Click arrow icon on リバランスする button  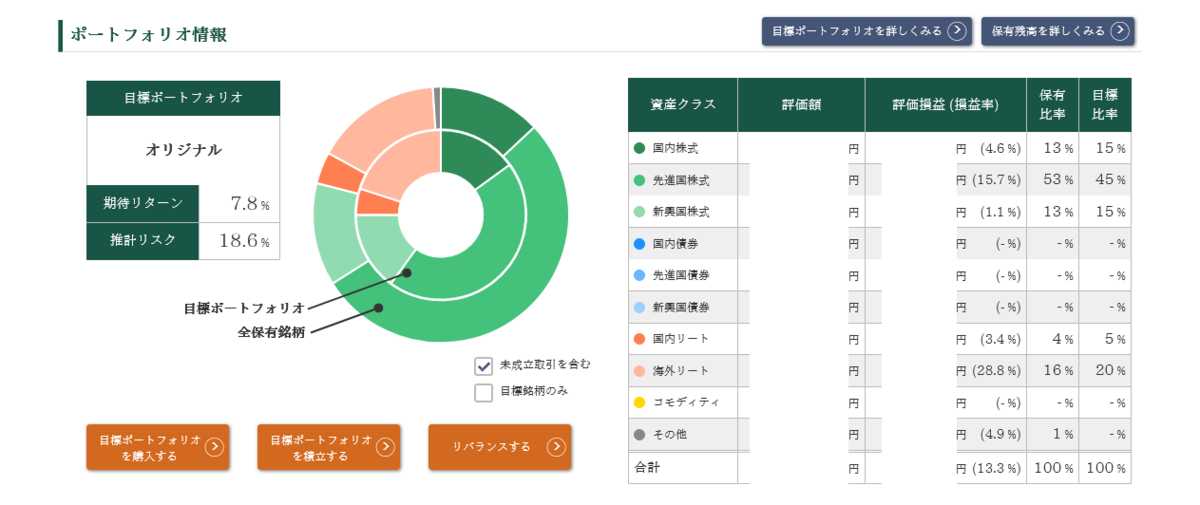coord(556,447)
